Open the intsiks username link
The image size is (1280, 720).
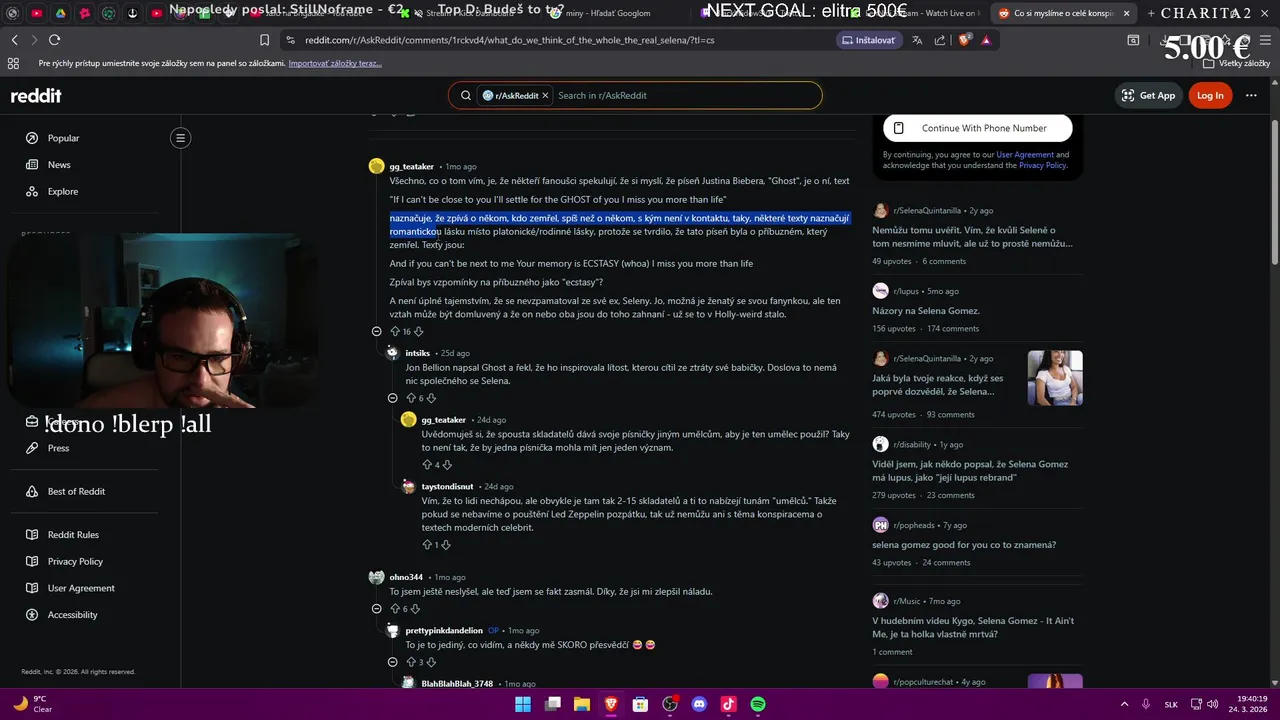(417, 353)
